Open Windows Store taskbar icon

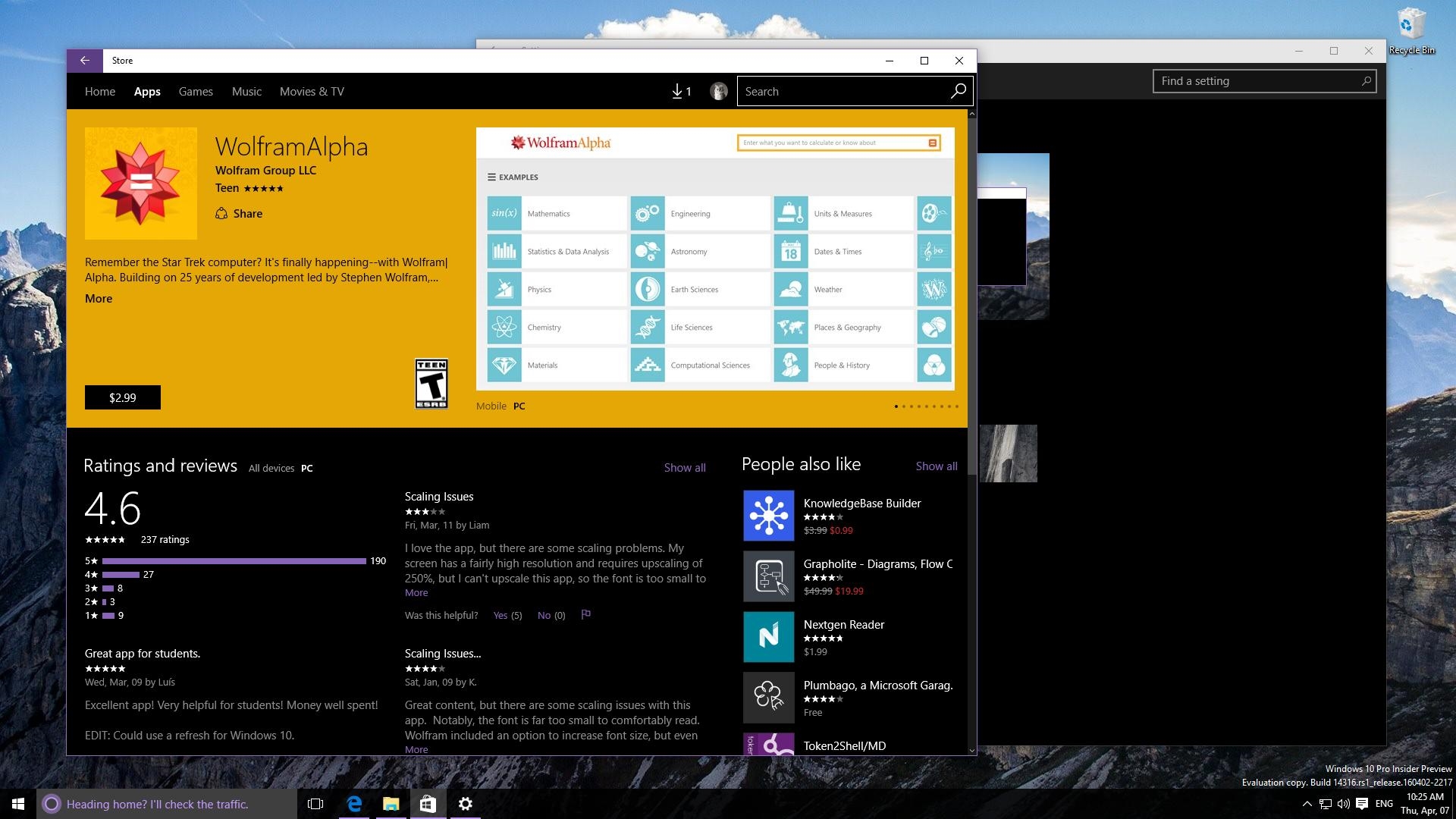(x=427, y=803)
